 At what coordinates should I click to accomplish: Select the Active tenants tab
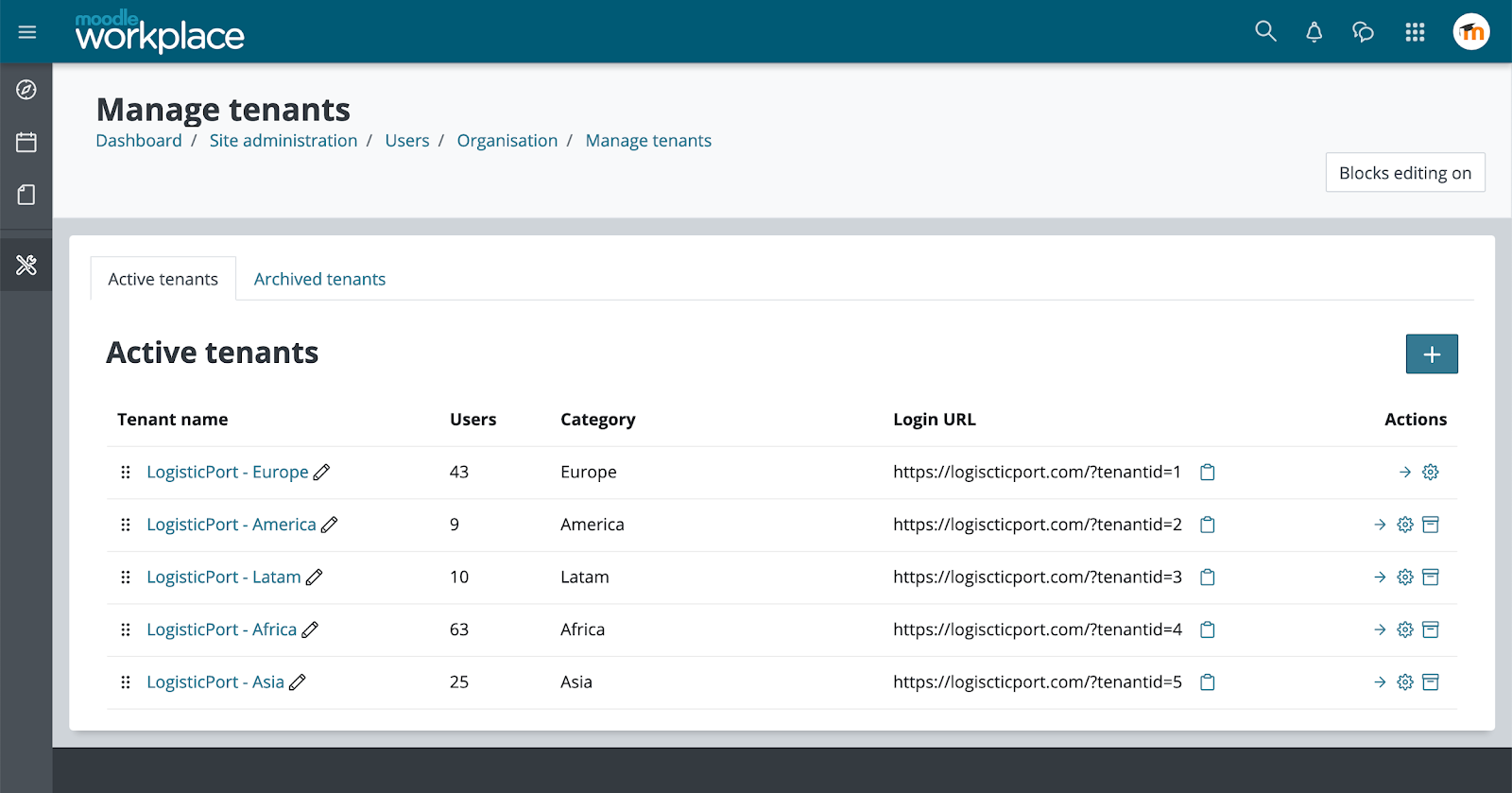163,279
